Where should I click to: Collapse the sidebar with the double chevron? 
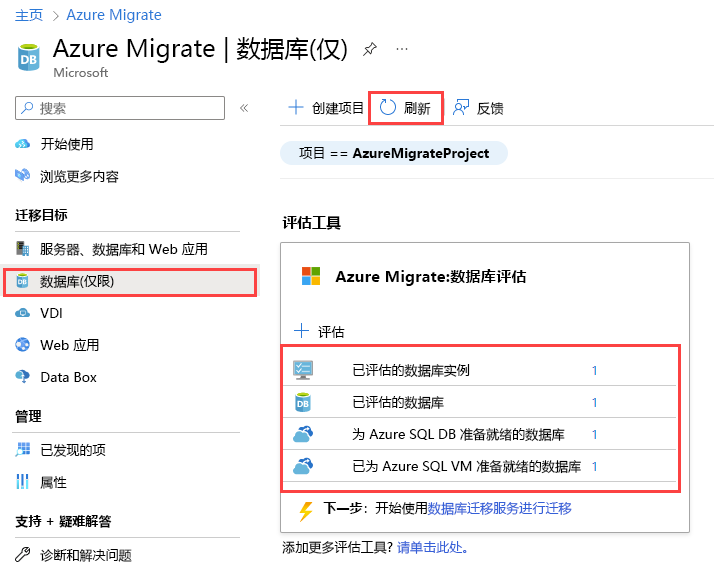pos(244,108)
